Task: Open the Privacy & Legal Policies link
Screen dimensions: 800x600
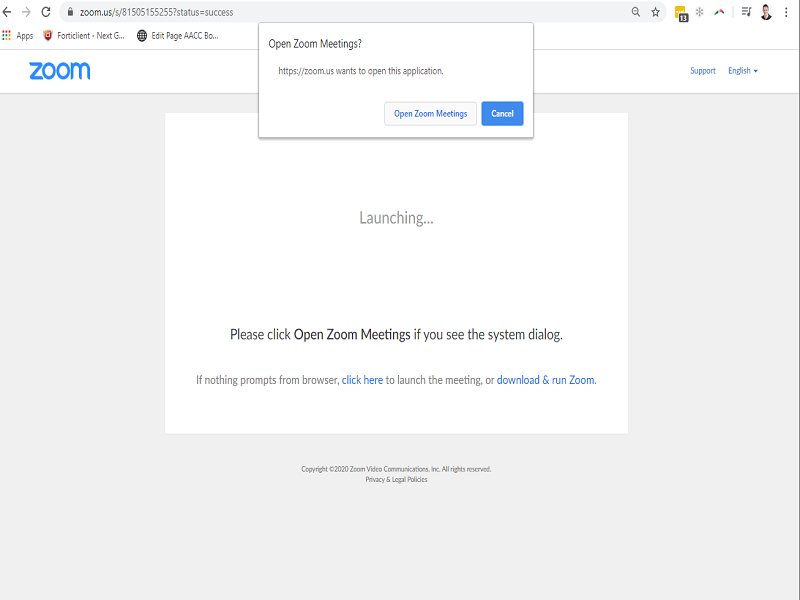Action: pos(396,480)
